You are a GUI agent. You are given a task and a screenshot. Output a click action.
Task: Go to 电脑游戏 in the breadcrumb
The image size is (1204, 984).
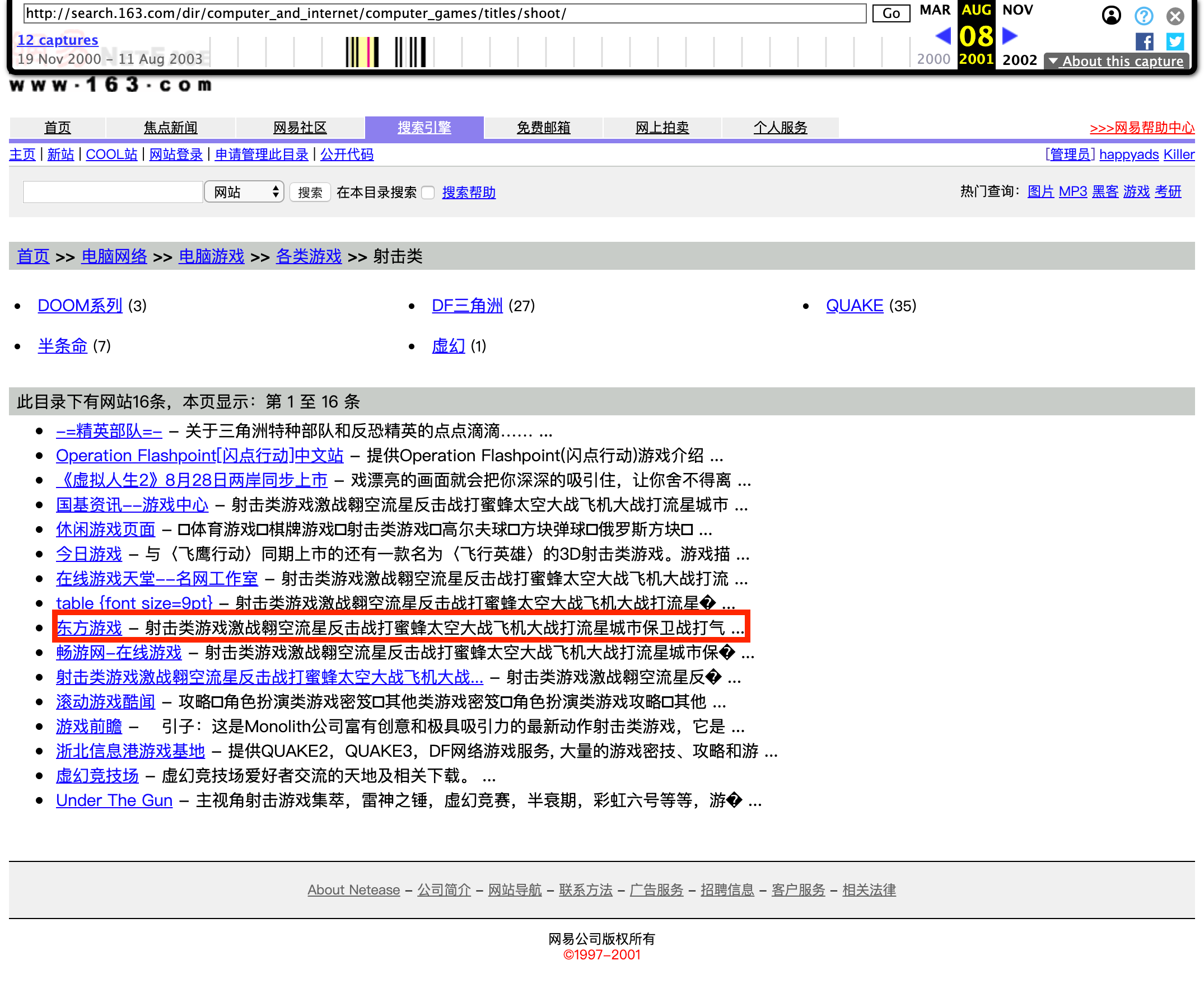tap(212, 256)
